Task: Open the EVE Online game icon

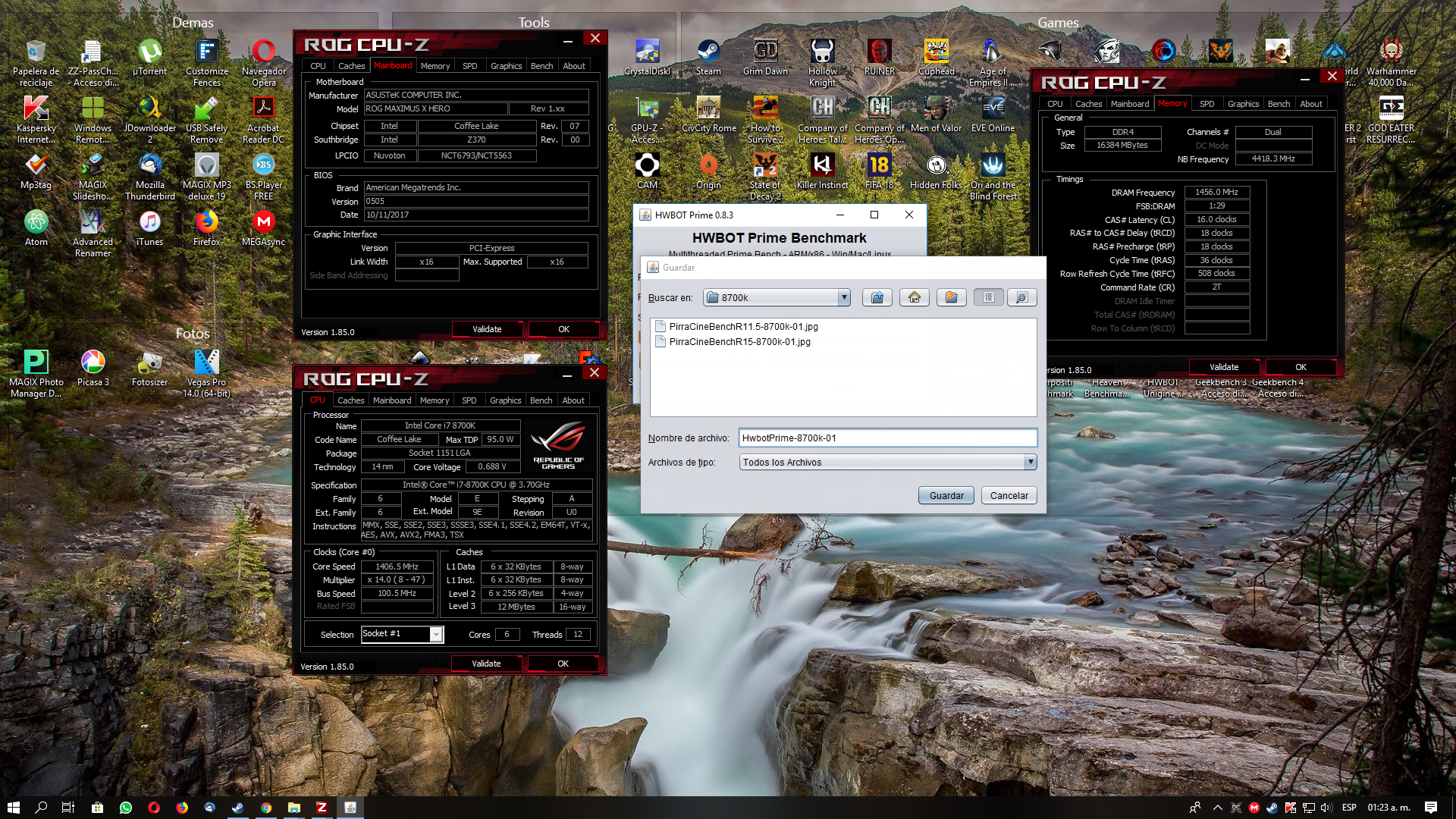Action: tap(993, 115)
